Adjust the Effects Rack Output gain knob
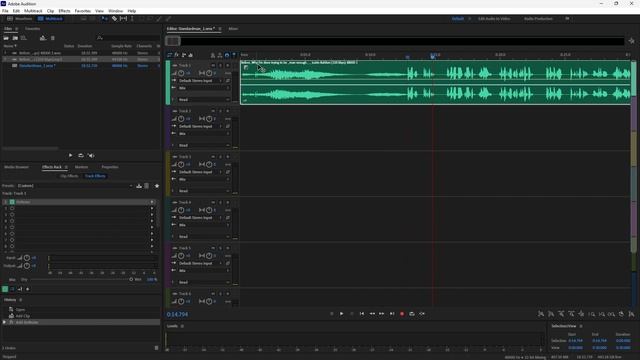This screenshot has height=360, width=640. [x=27, y=266]
